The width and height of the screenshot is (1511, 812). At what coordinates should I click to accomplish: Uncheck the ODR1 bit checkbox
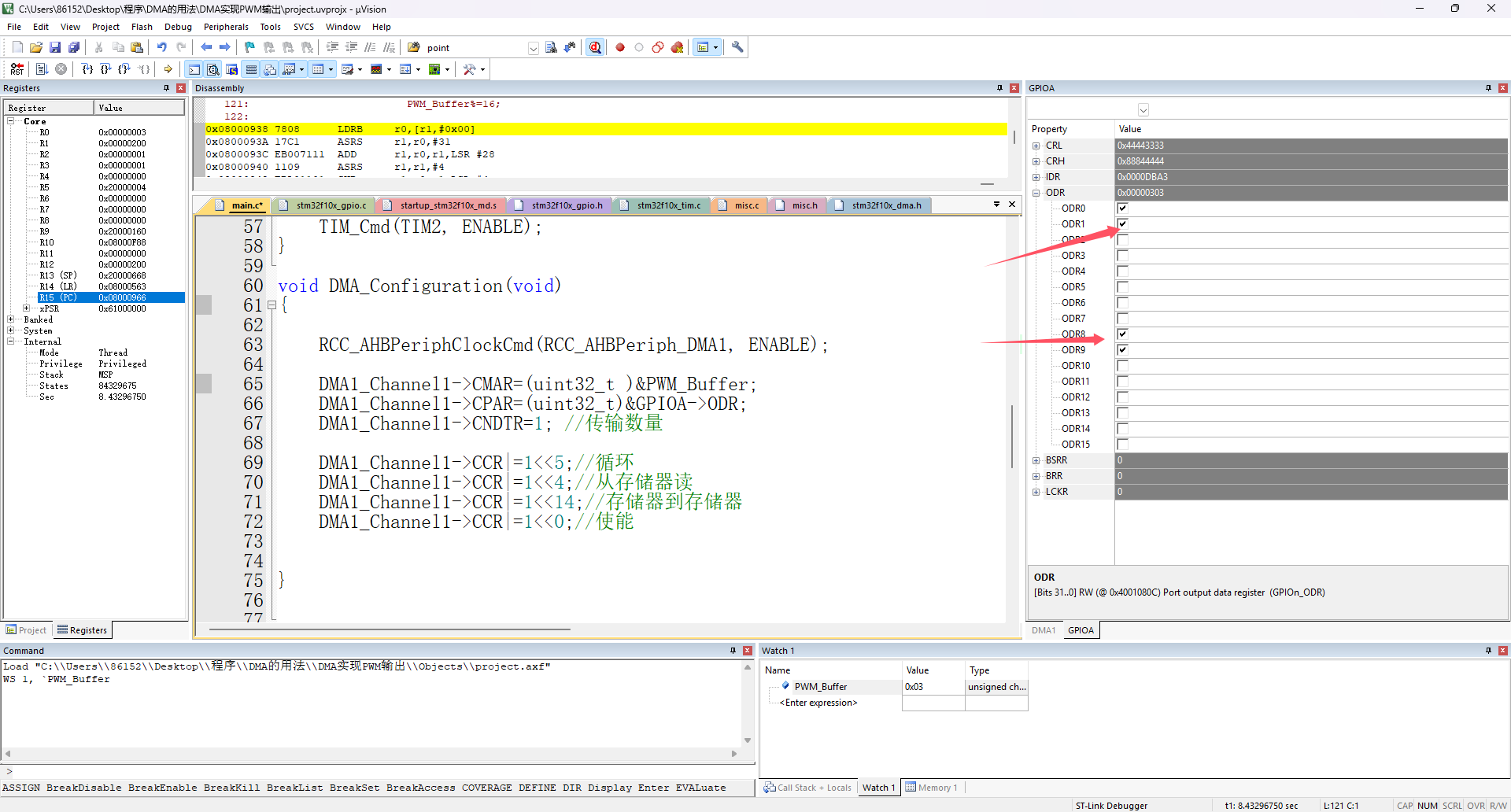[1123, 224]
